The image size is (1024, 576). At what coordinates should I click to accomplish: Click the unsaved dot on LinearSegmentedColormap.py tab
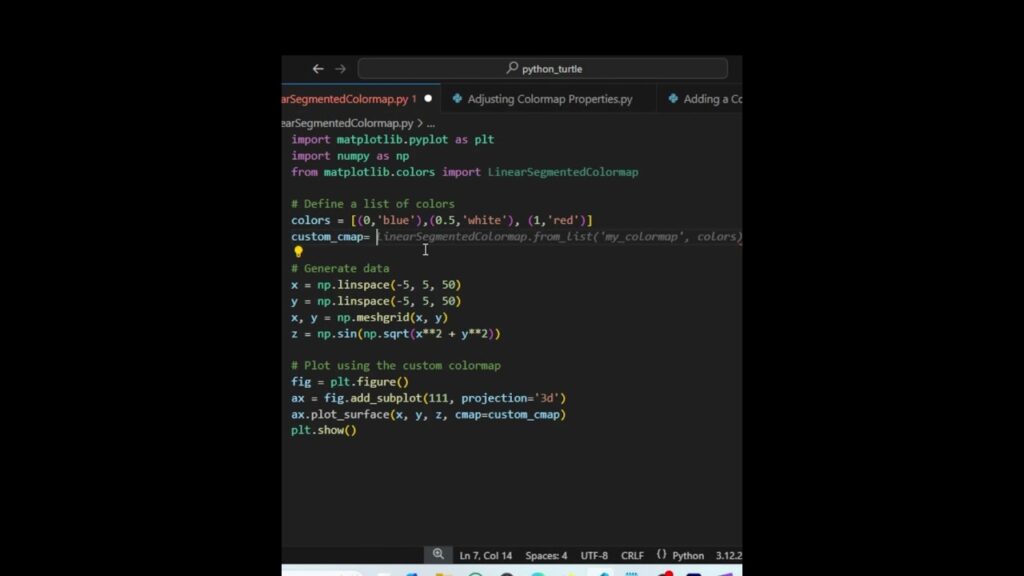428,99
